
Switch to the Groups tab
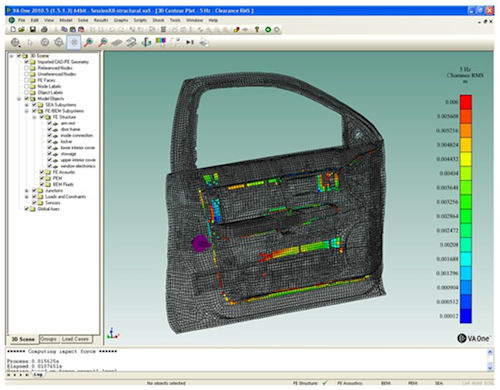(x=49, y=339)
